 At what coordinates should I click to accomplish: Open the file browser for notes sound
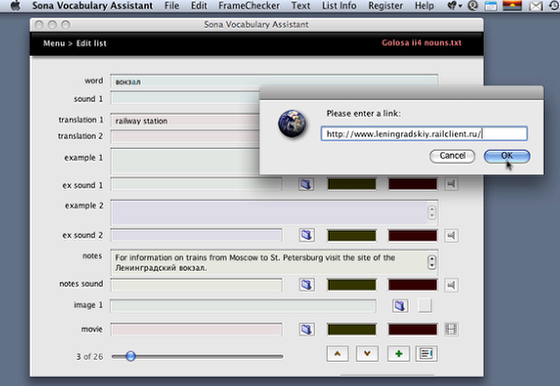pos(306,285)
